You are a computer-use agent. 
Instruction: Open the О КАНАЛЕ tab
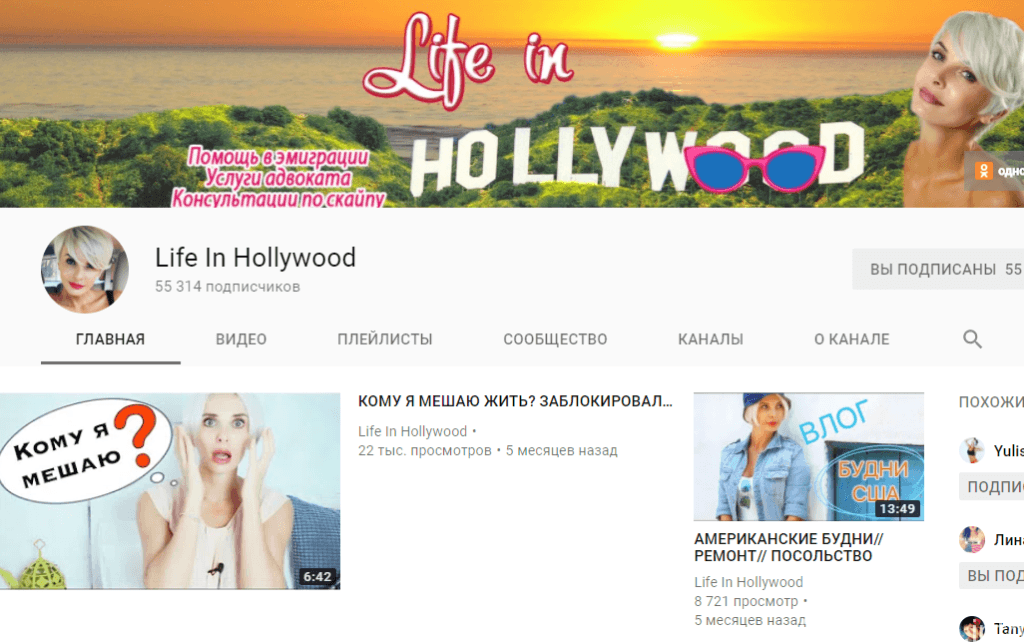pos(851,339)
